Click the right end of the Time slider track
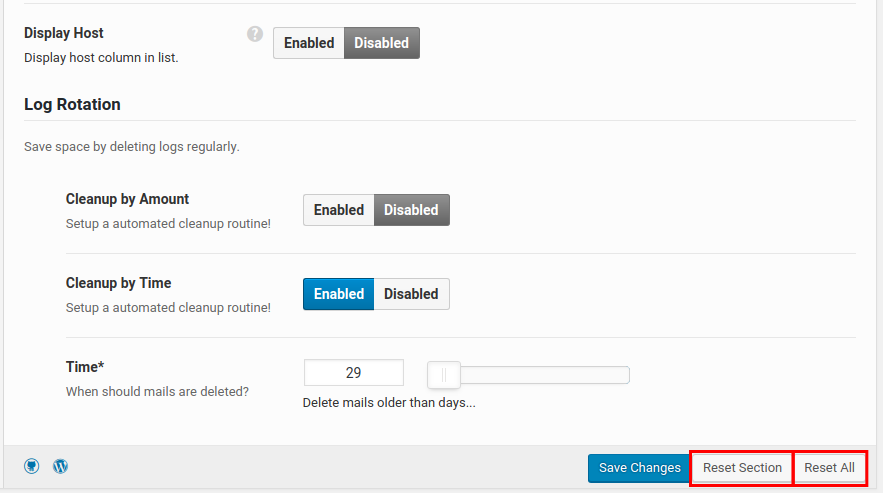The height and width of the screenshot is (493, 883). coord(623,375)
